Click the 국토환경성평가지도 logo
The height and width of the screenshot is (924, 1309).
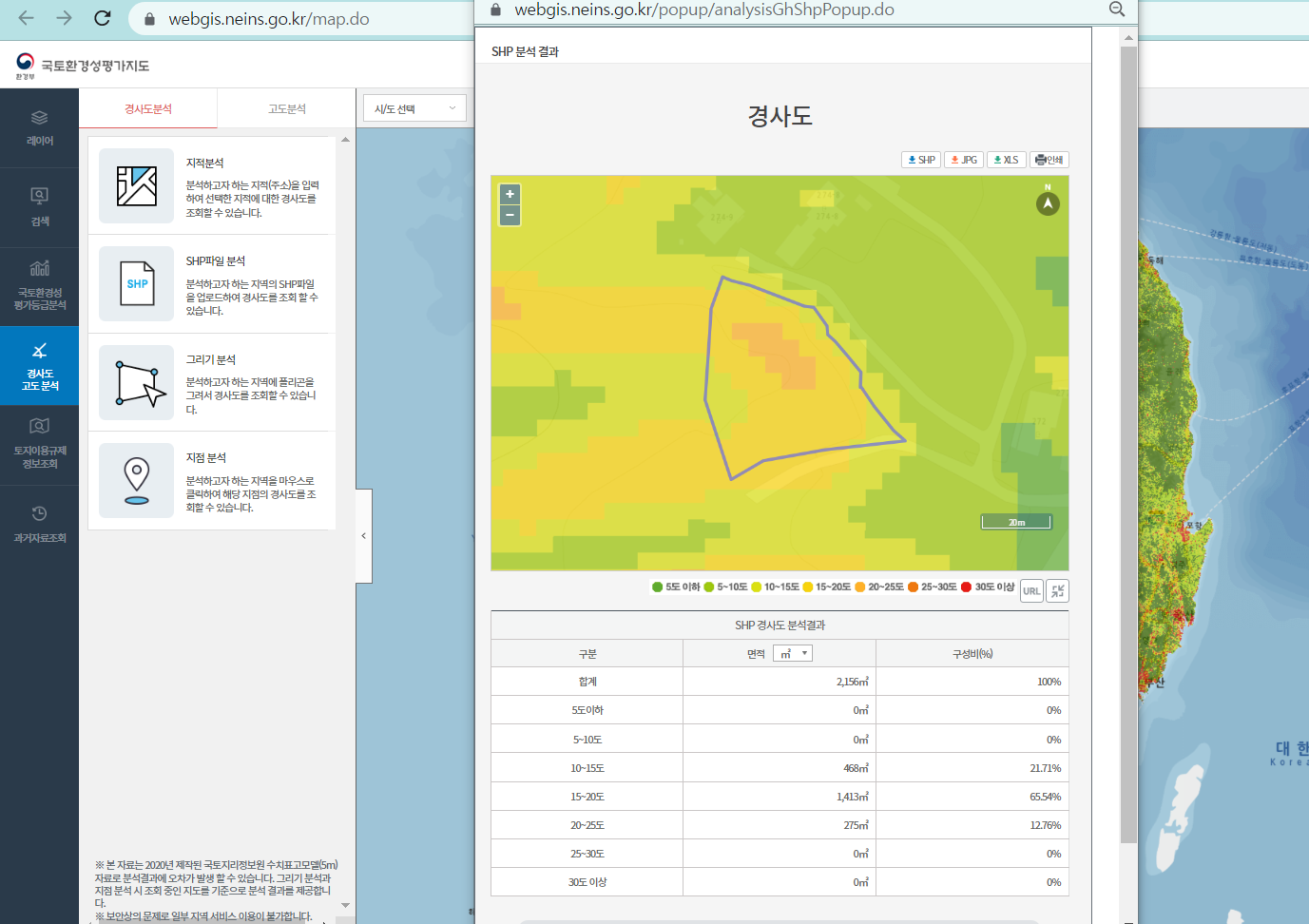[x=83, y=66]
